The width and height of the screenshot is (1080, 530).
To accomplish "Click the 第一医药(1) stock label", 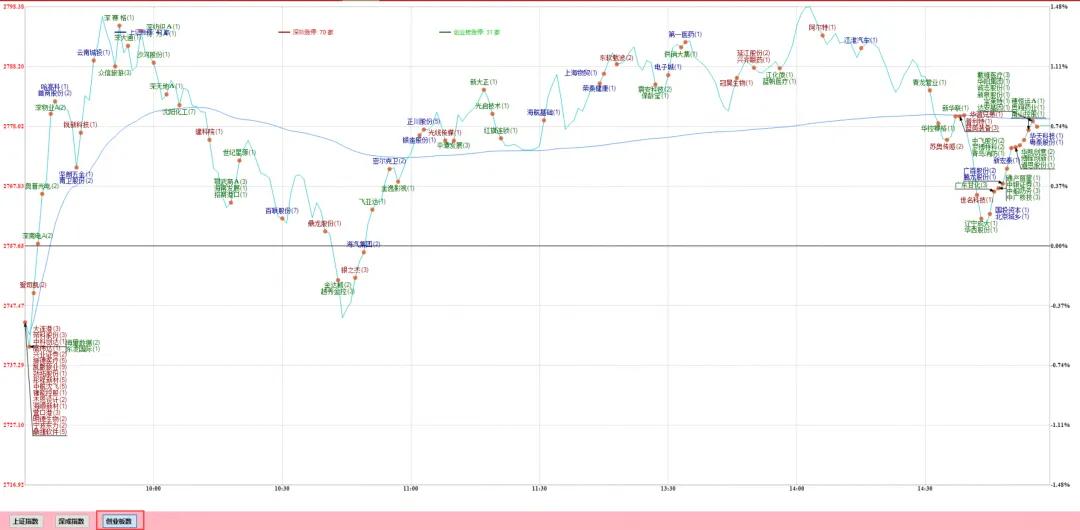I will click(x=685, y=34).
